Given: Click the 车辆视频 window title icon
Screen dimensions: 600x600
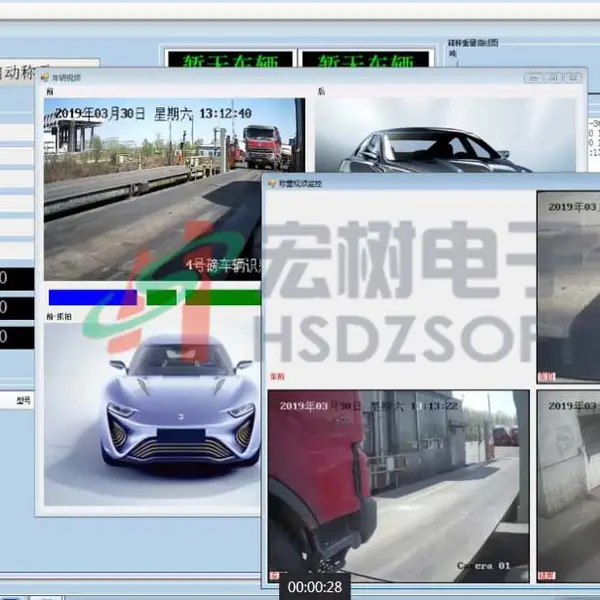Looking at the screenshot, I should coord(45,78).
